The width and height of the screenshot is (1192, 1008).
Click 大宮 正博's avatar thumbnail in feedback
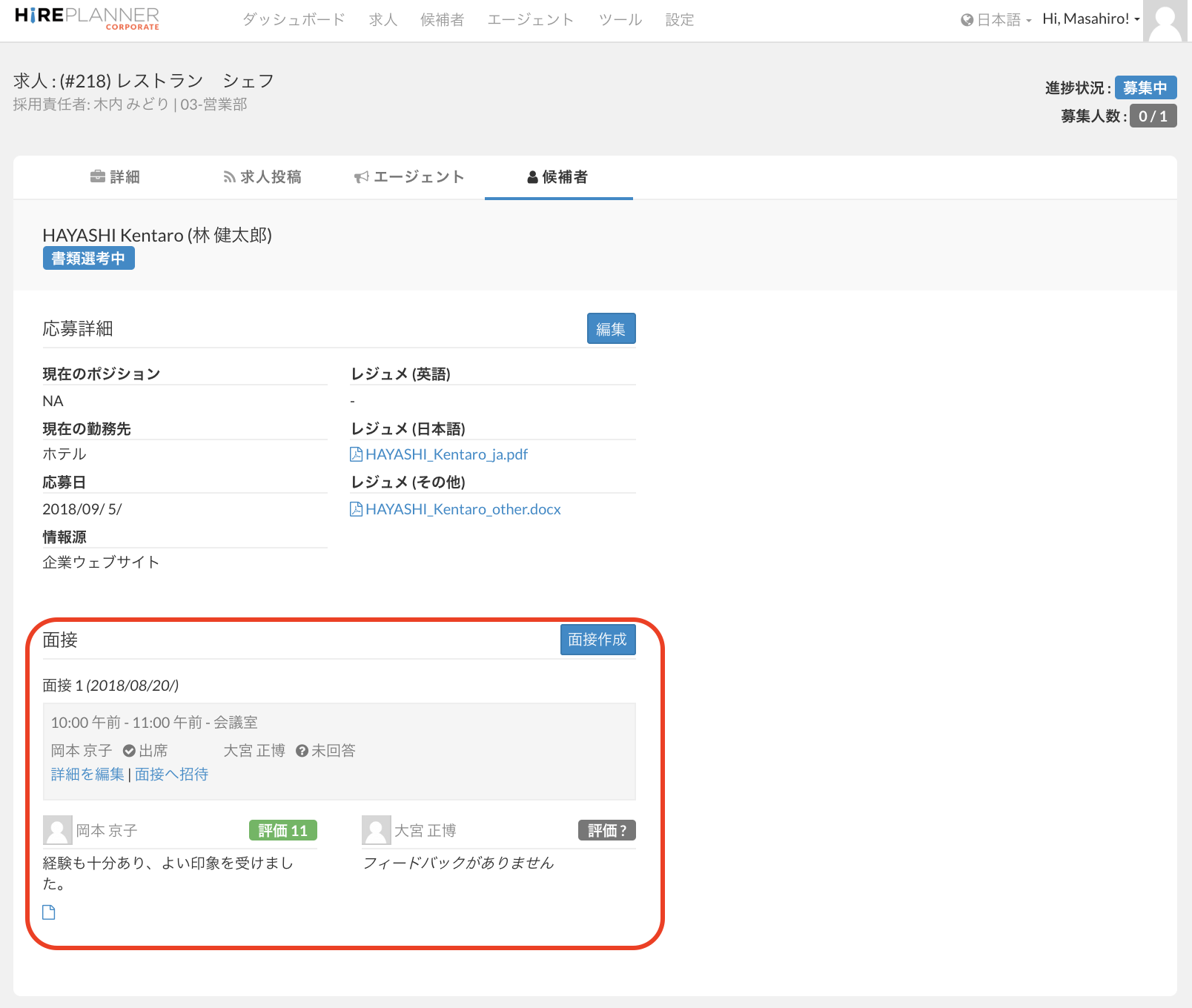click(376, 830)
